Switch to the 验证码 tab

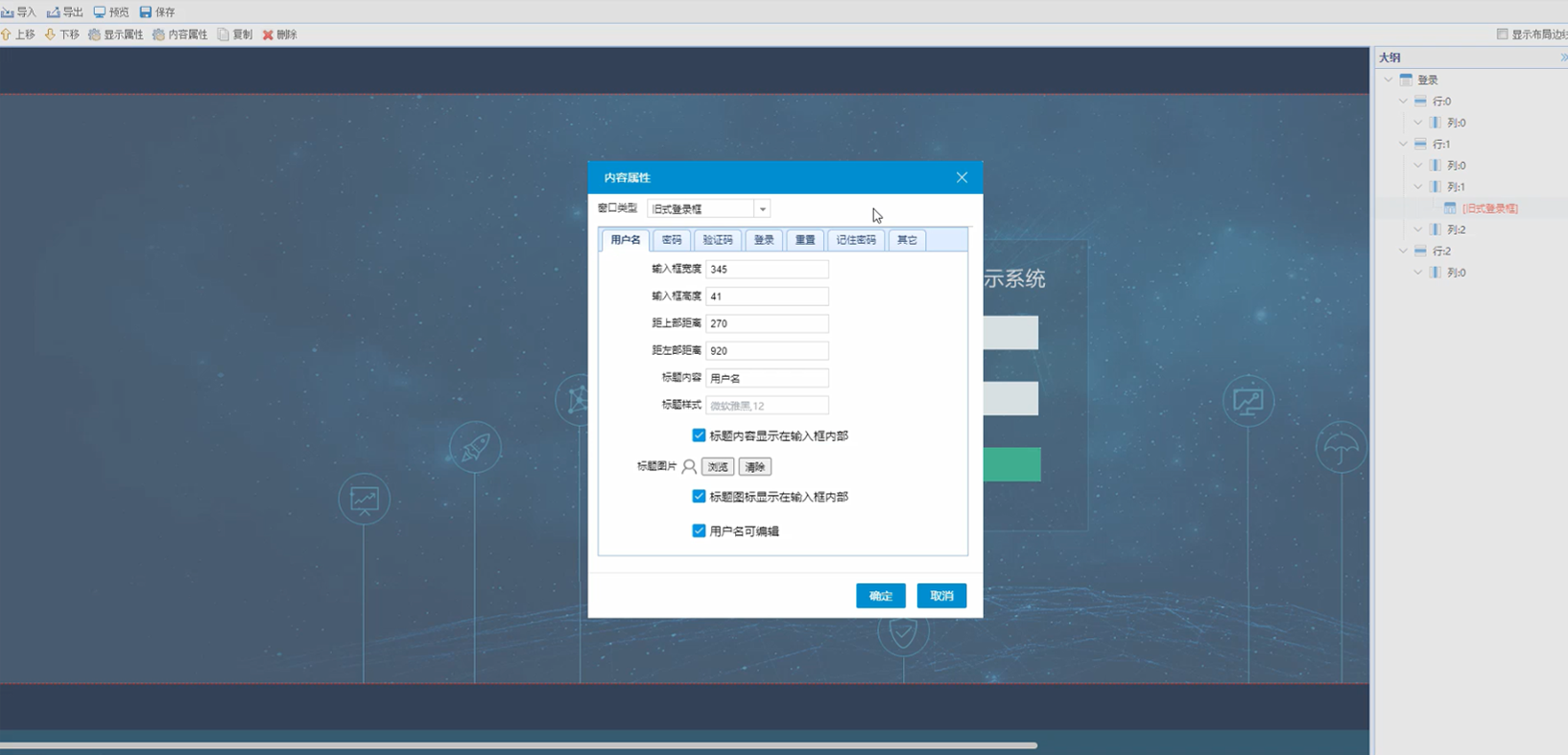(x=717, y=240)
